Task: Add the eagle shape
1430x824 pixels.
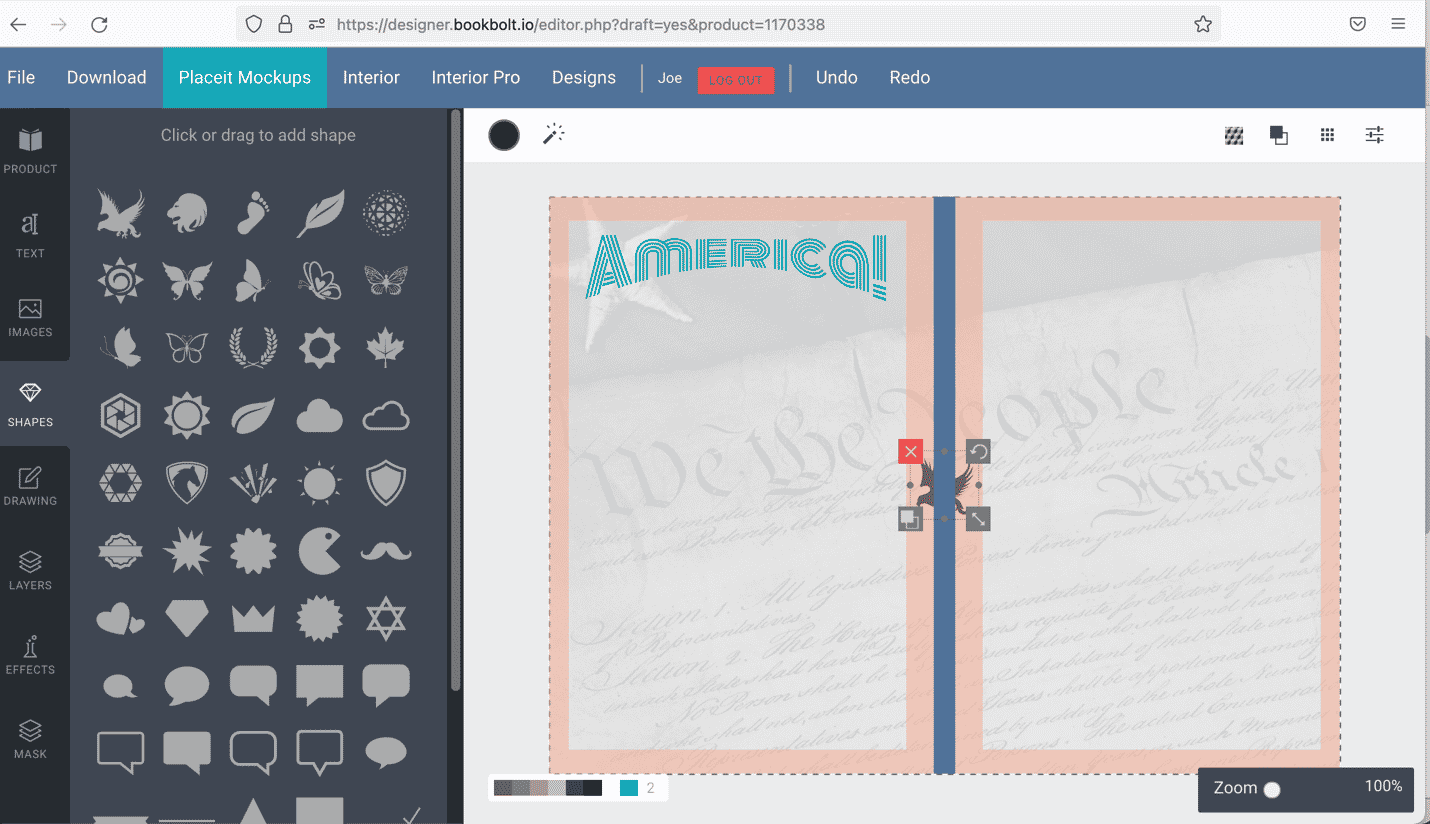Action: (x=120, y=212)
